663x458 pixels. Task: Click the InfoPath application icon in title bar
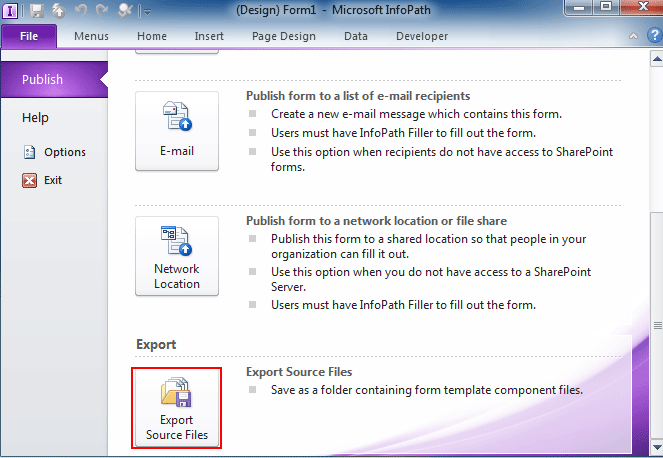click(x=10, y=10)
